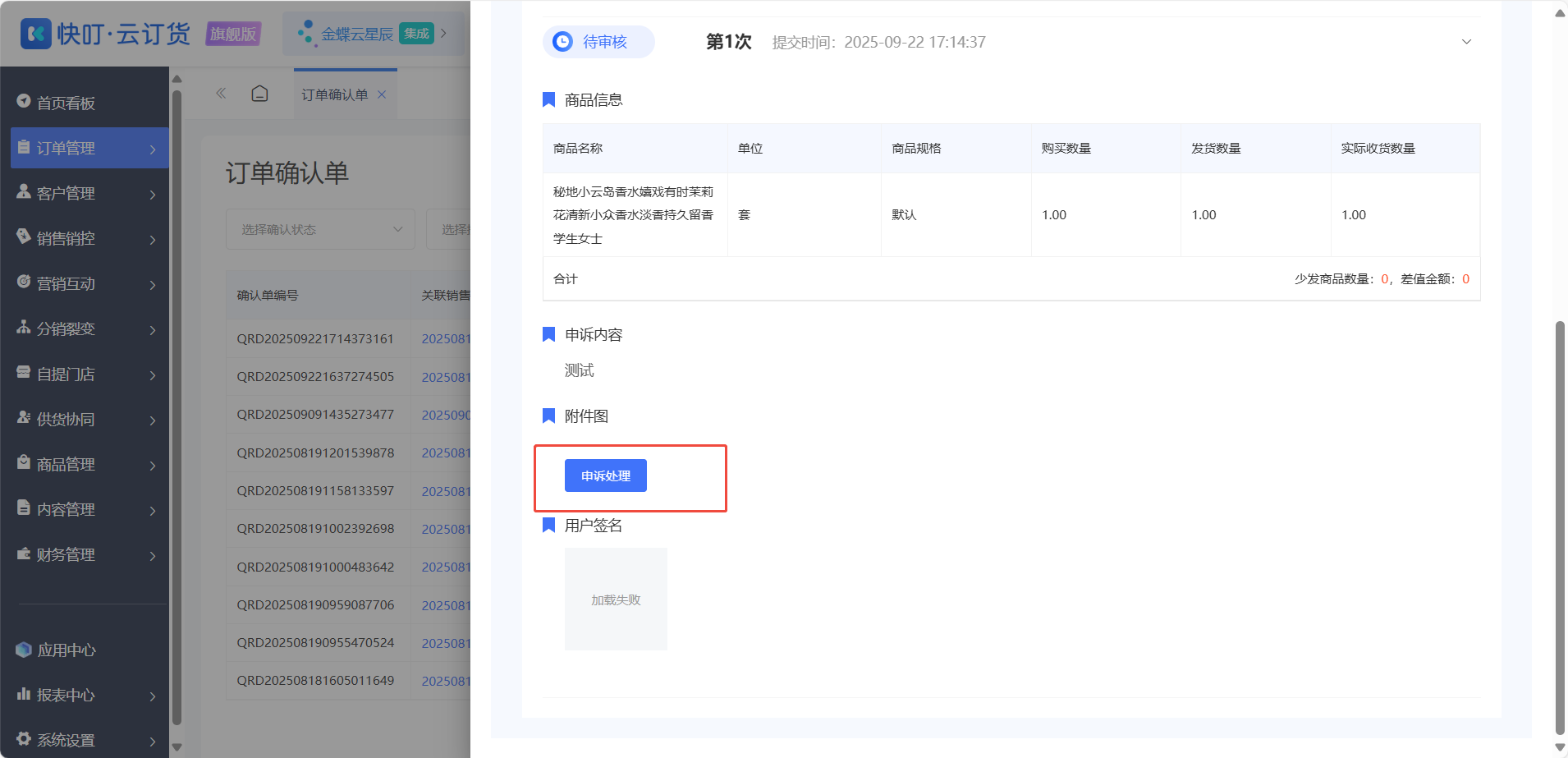Click the 首页看板 compass icon
This screenshot has height=758, width=1568.
(x=24, y=101)
